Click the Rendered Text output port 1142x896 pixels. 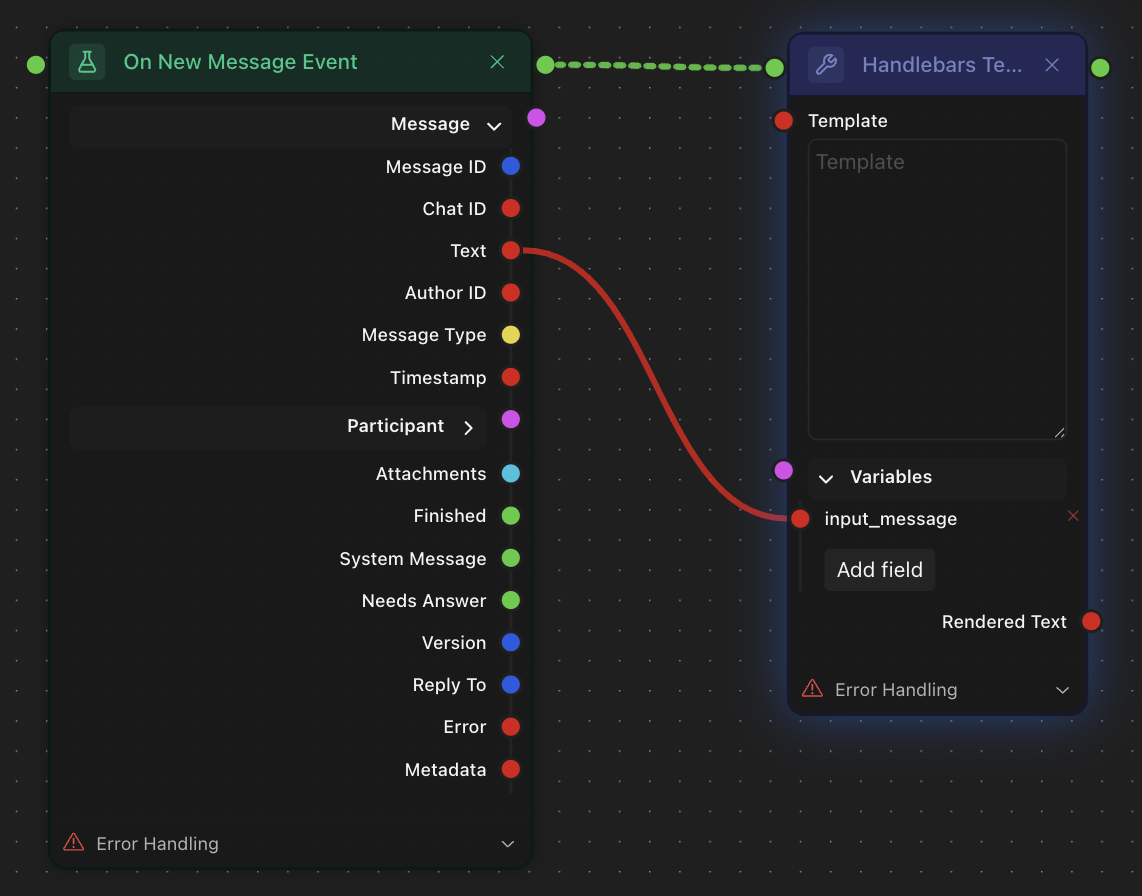pos(1091,622)
